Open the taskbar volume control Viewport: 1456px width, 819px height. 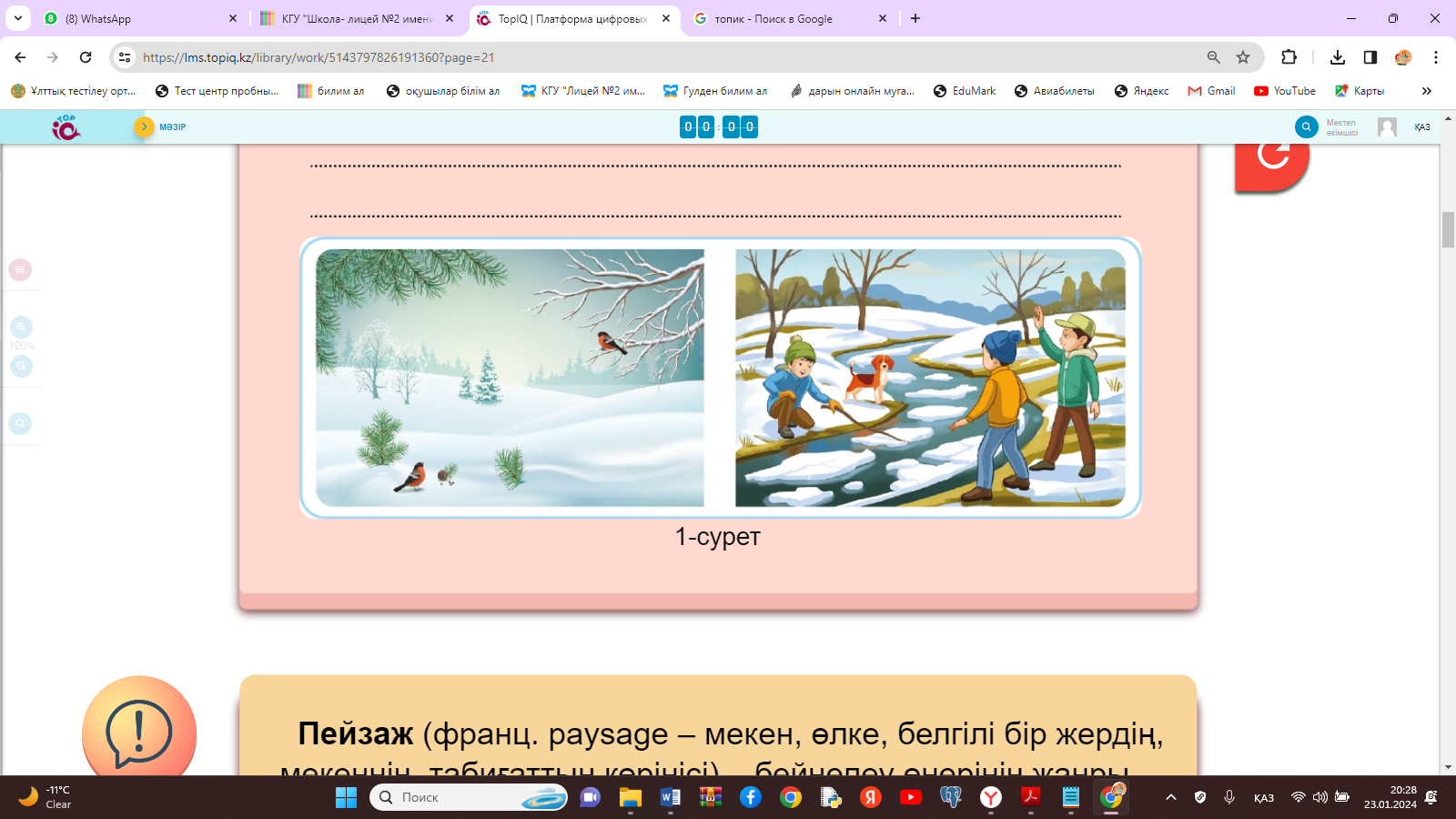1320,797
